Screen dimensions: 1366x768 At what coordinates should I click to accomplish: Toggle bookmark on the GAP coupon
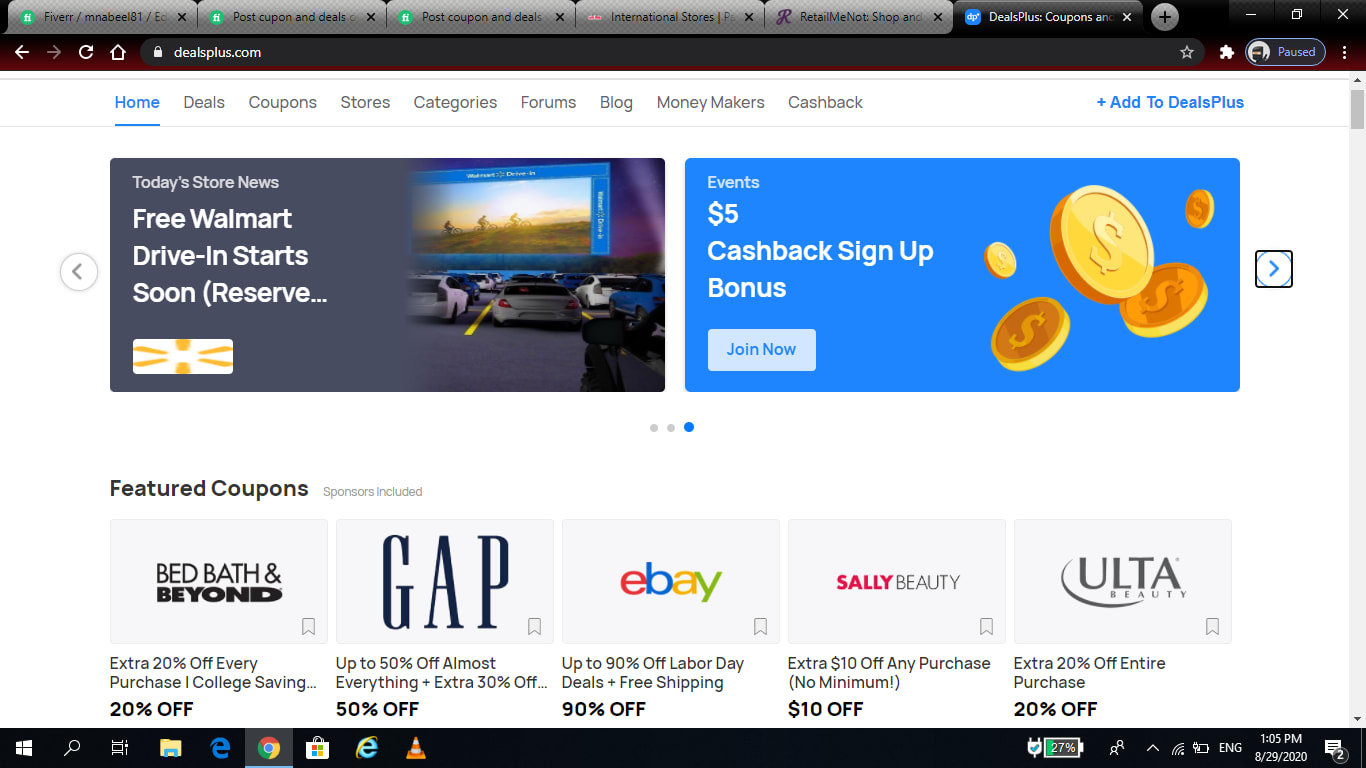pos(534,627)
